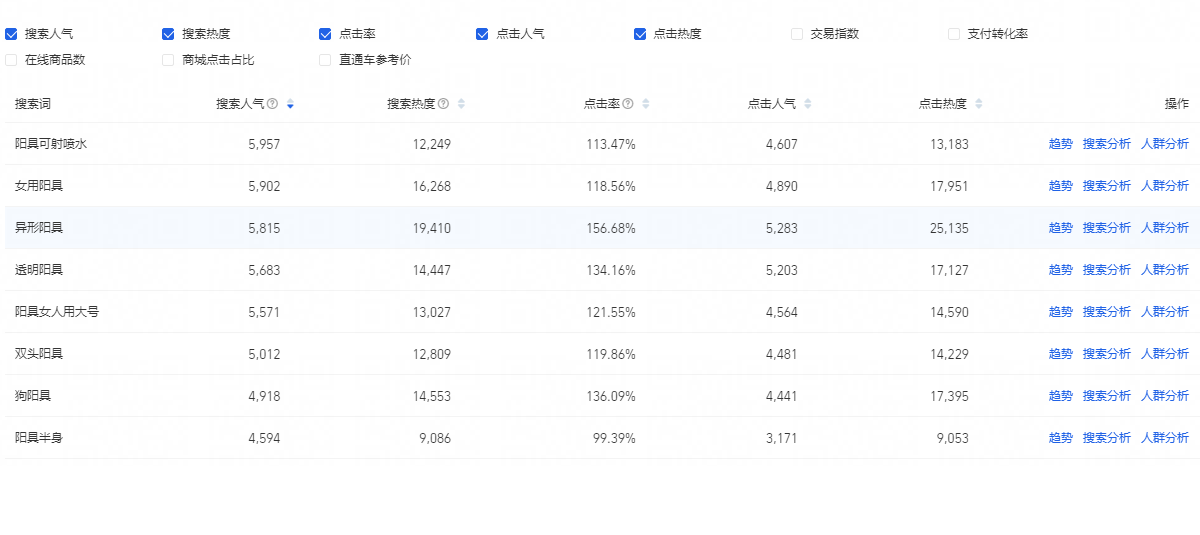Uncheck the 点击热度 checkbox

tap(640, 34)
